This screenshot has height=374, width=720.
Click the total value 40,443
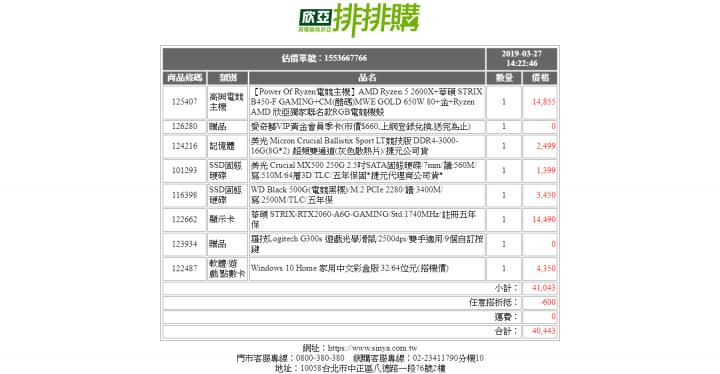coord(544,331)
